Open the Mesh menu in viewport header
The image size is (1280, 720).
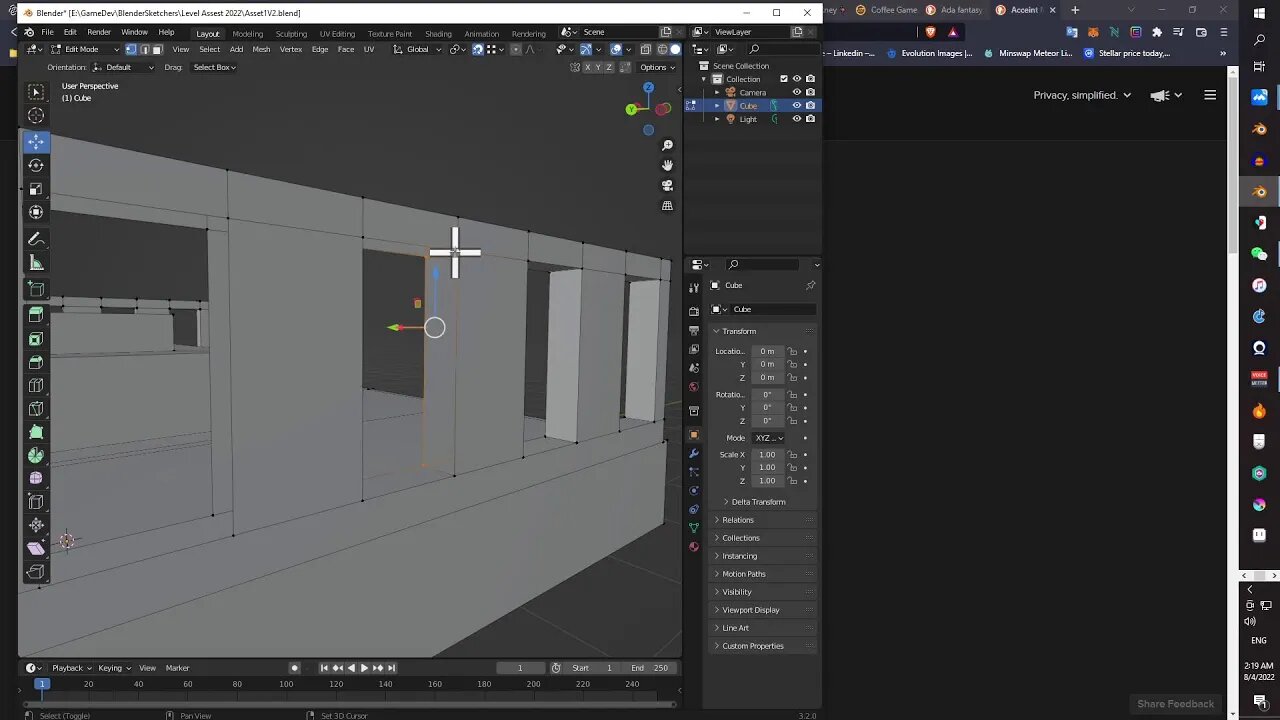261,49
